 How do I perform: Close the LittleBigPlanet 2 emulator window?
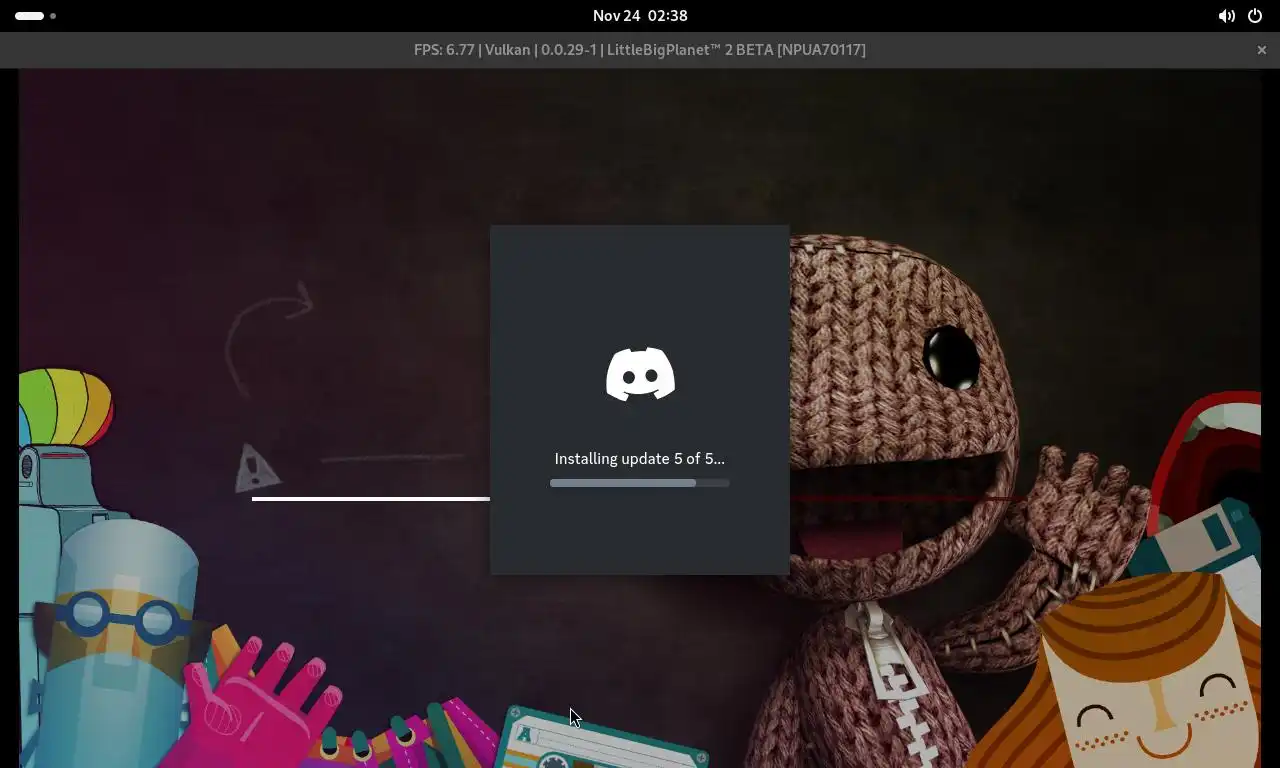(1262, 50)
